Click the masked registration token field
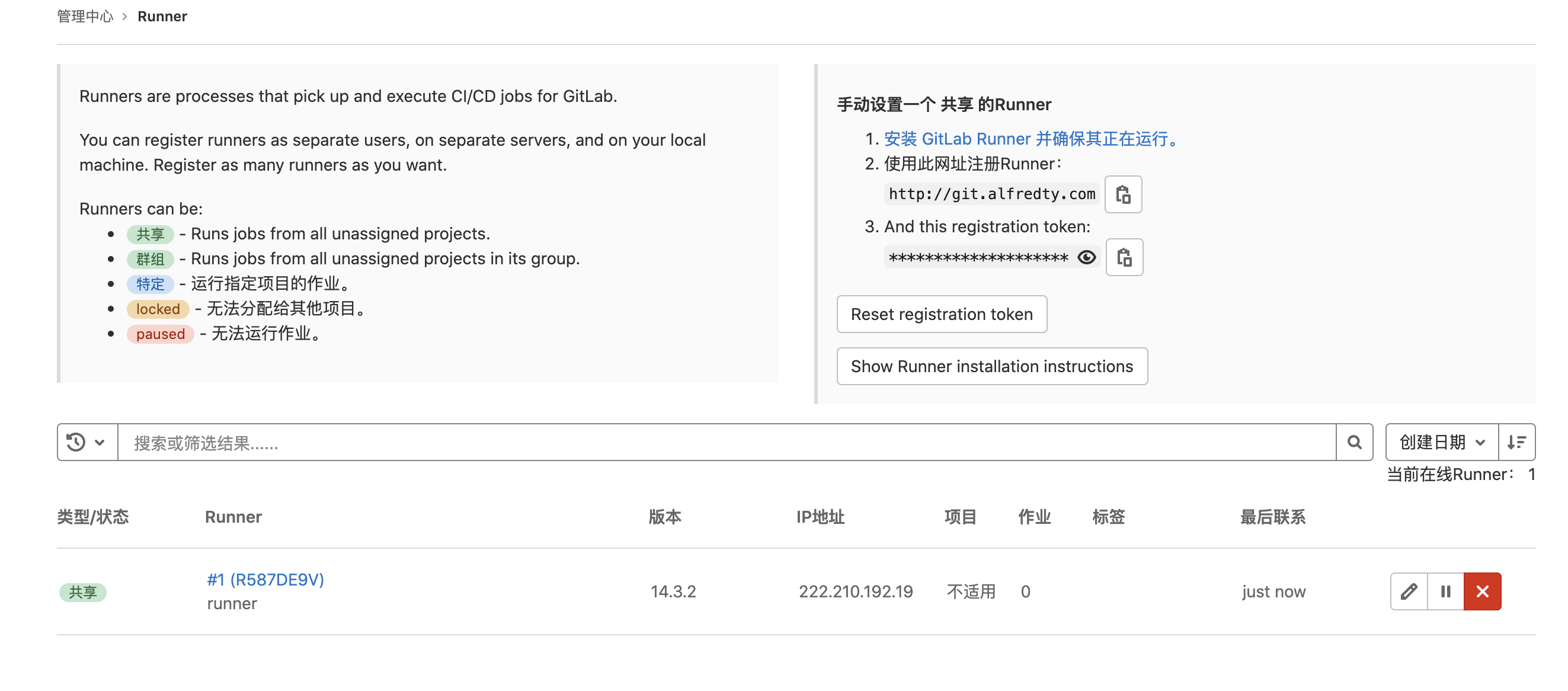Viewport: 1568px width, 691px height. [978, 258]
